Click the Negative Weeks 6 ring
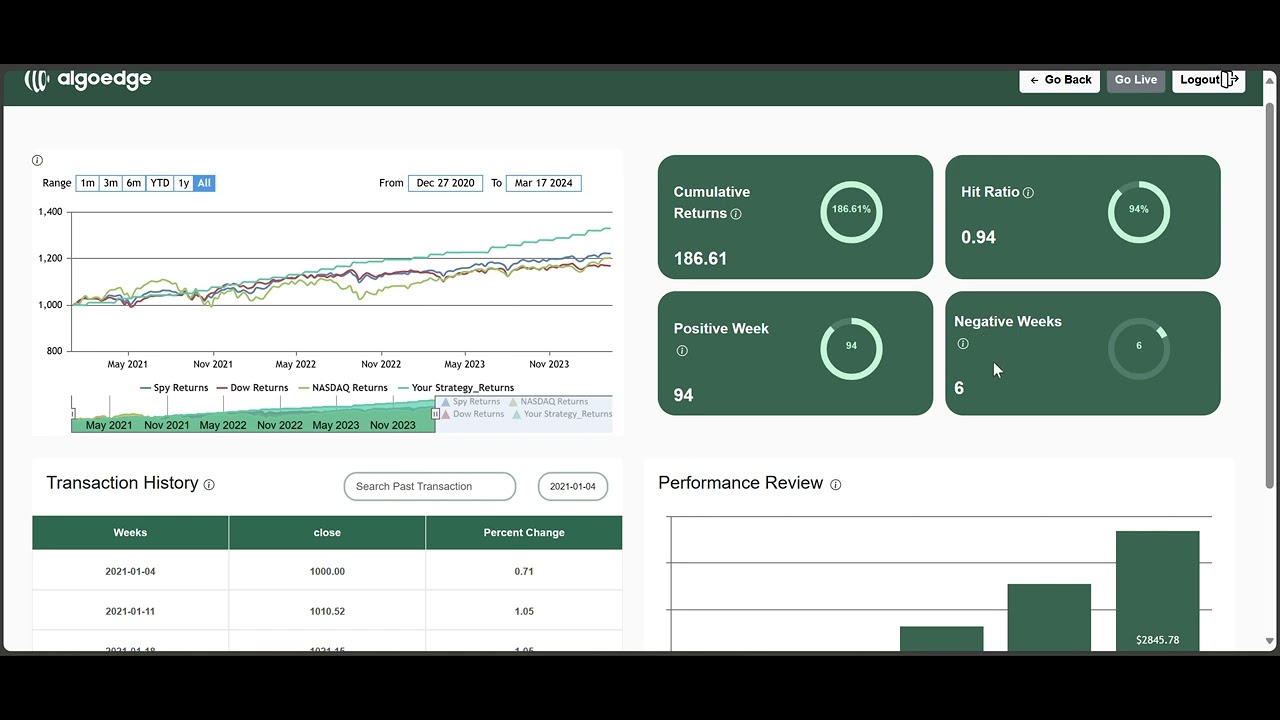This screenshot has width=1280, height=720. point(1139,347)
